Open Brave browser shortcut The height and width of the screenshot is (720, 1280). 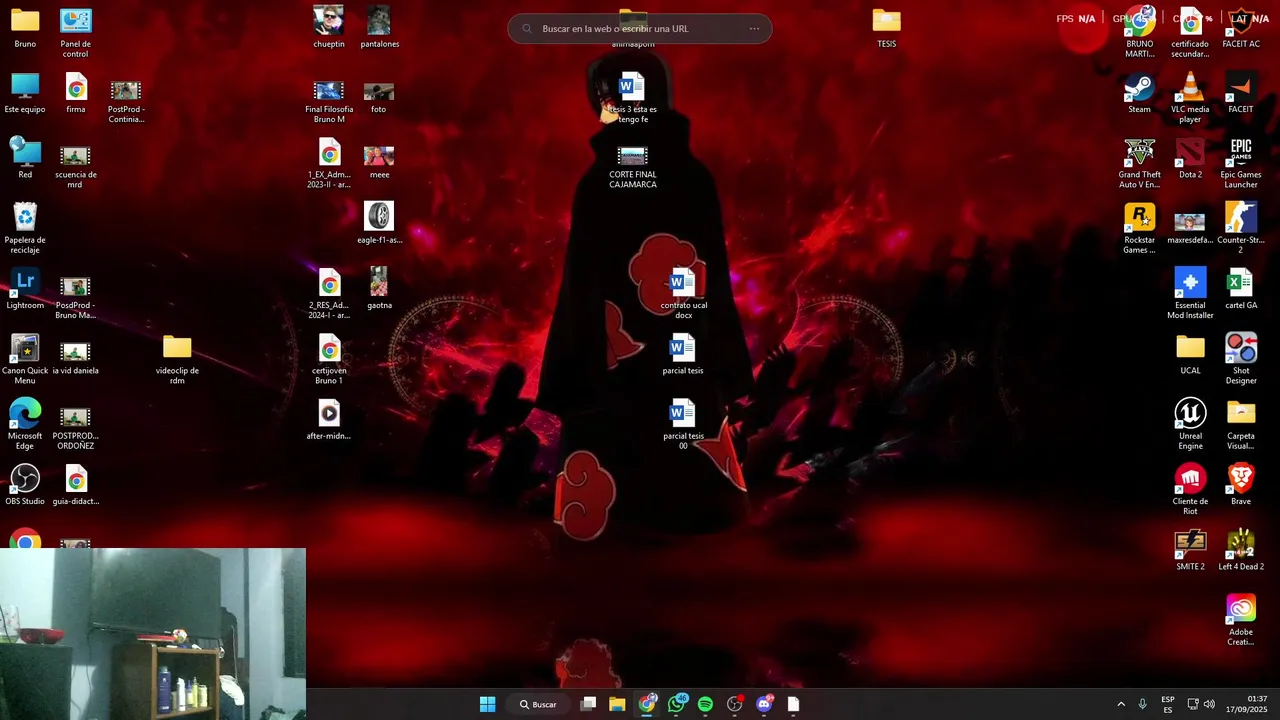pyautogui.click(x=1240, y=485)
